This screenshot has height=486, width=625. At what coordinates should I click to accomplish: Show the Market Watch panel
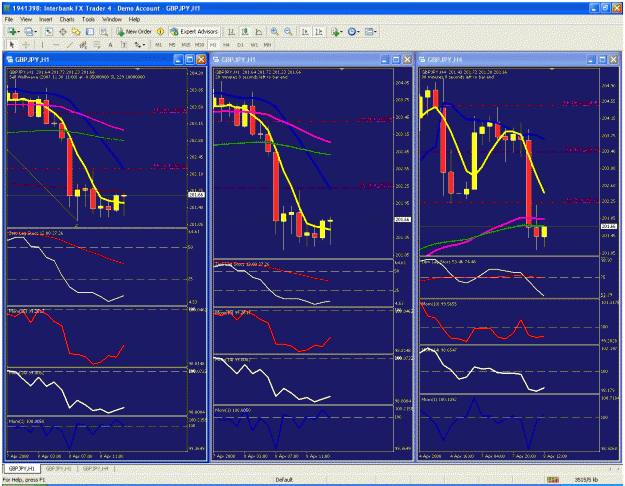(49, 31)
